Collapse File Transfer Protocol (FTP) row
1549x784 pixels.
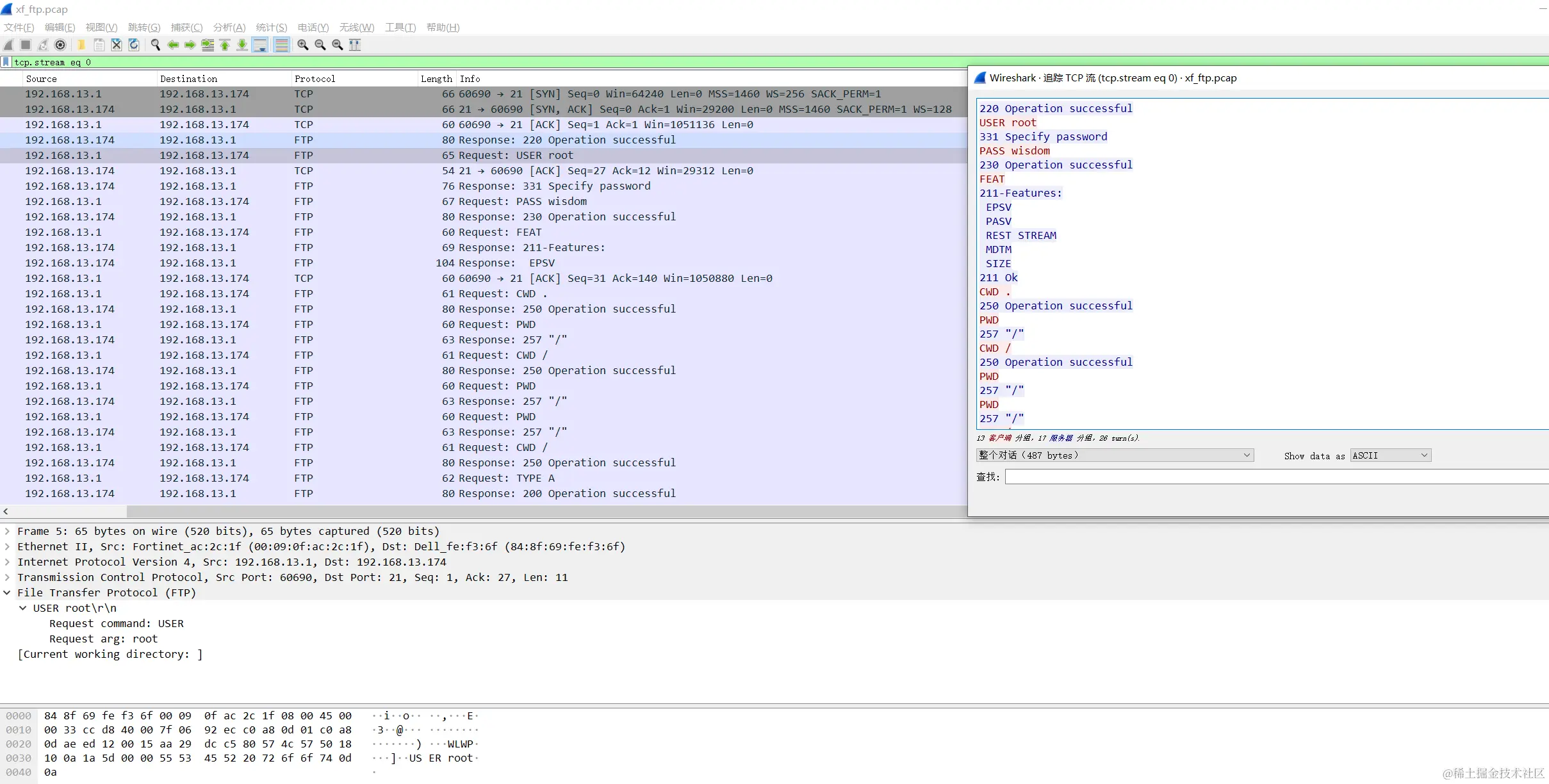click(7, 592)
